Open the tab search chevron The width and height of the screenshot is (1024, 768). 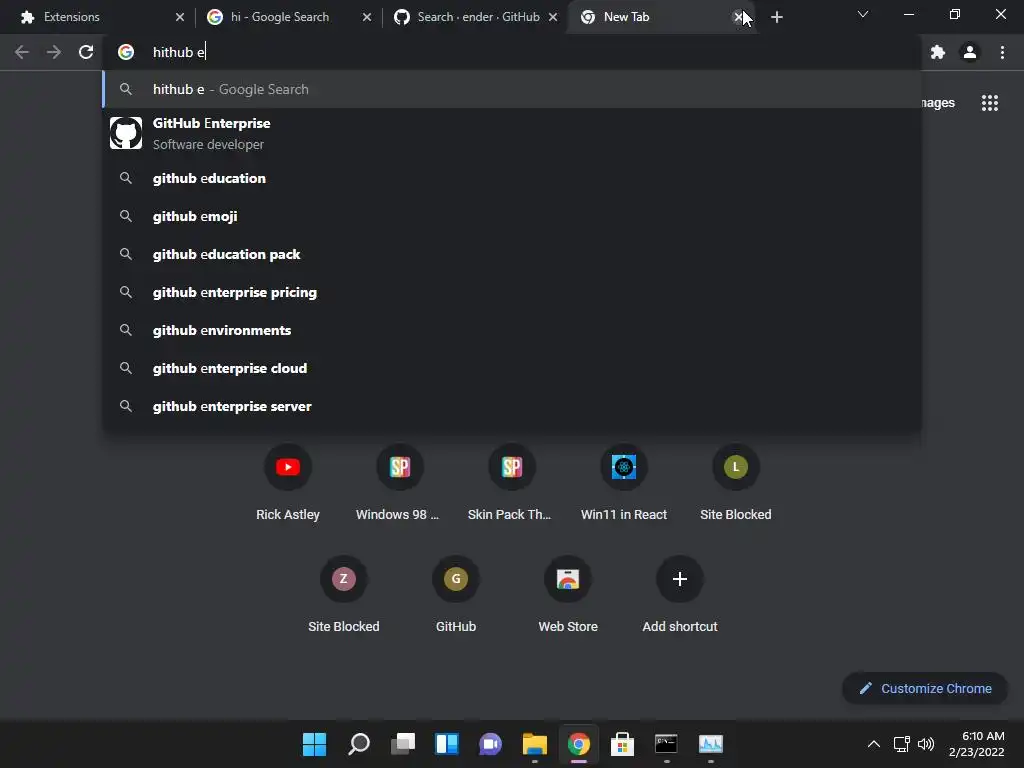(x=863, y=14)
